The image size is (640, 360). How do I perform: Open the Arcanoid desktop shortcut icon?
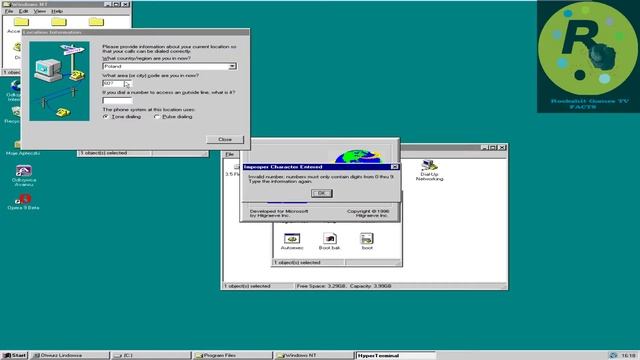pyautogui.click(x=24, y=176)
